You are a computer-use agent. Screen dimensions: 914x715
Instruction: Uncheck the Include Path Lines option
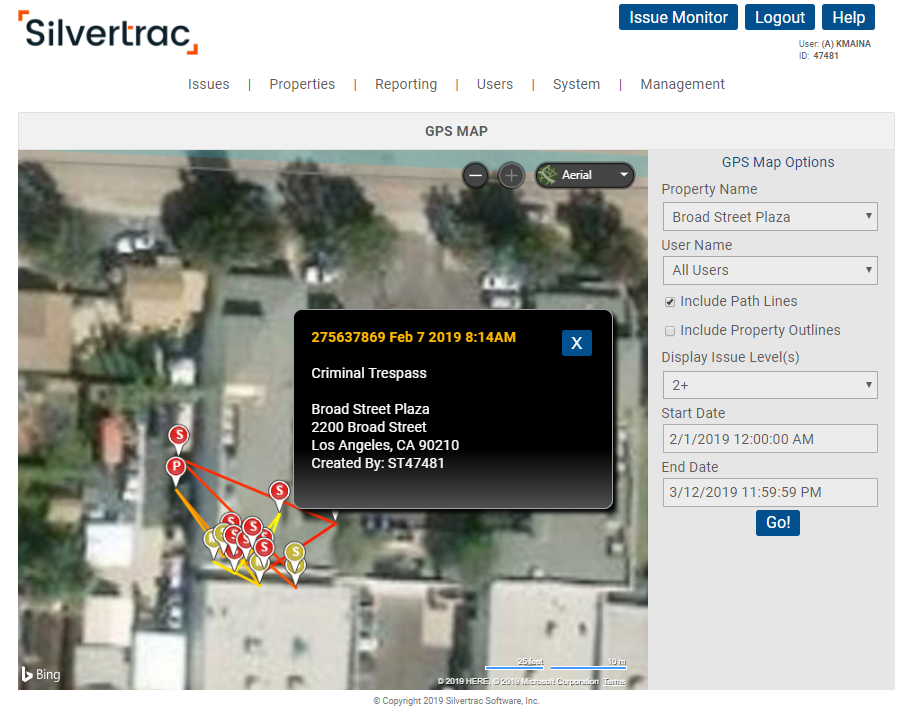[670, 301]
